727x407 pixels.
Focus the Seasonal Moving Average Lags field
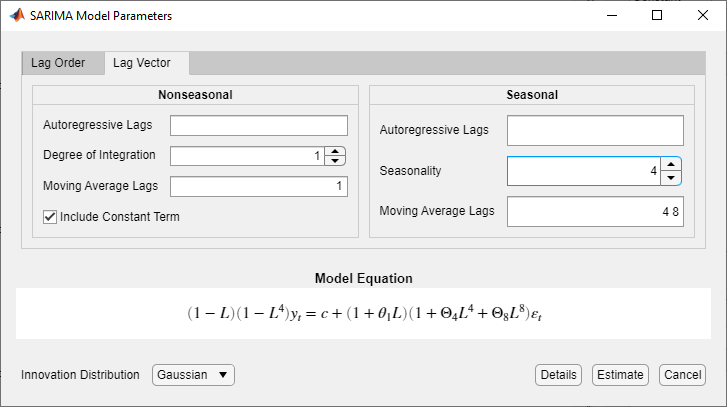tap(594, 212)
